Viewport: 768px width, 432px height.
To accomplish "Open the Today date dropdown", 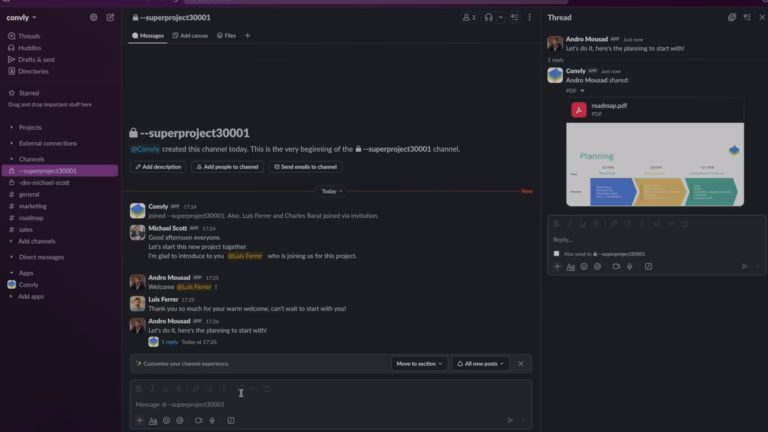I will (332, 191).
